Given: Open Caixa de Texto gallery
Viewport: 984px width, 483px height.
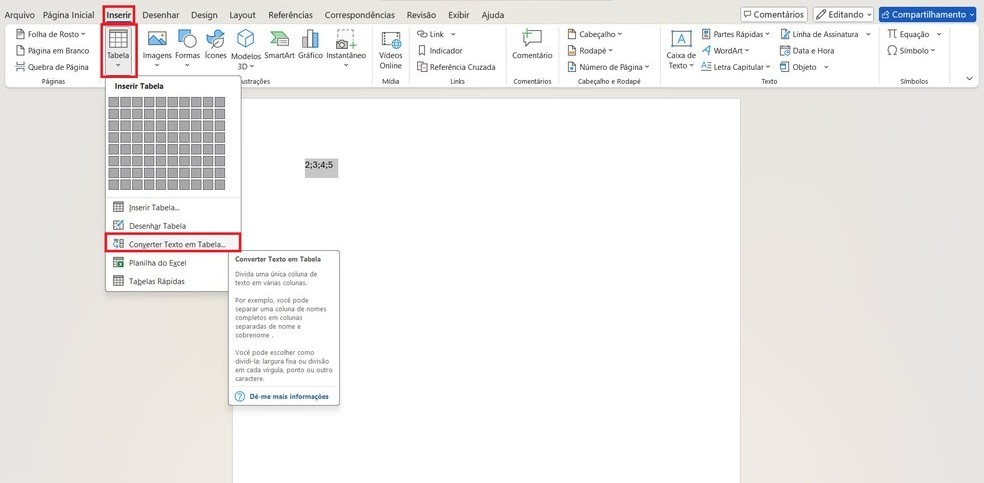Looking at the screenshot, I should (x=681, y=50).
